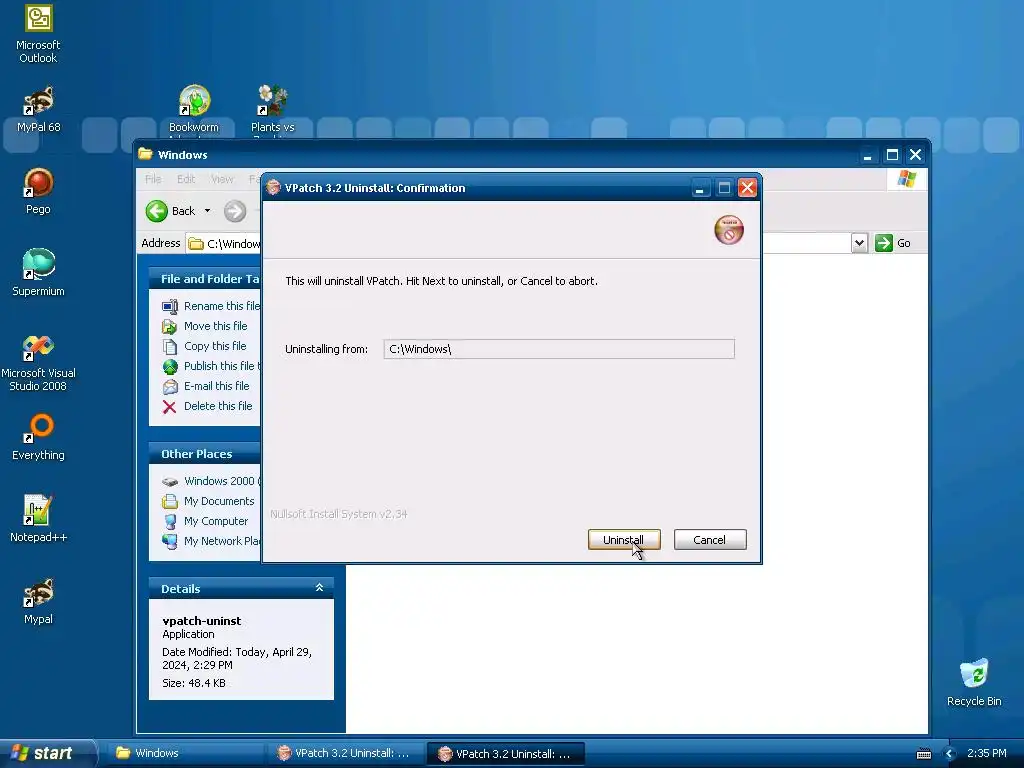
Task: Click the Other Places panel header
Action: tap(204, 454)
